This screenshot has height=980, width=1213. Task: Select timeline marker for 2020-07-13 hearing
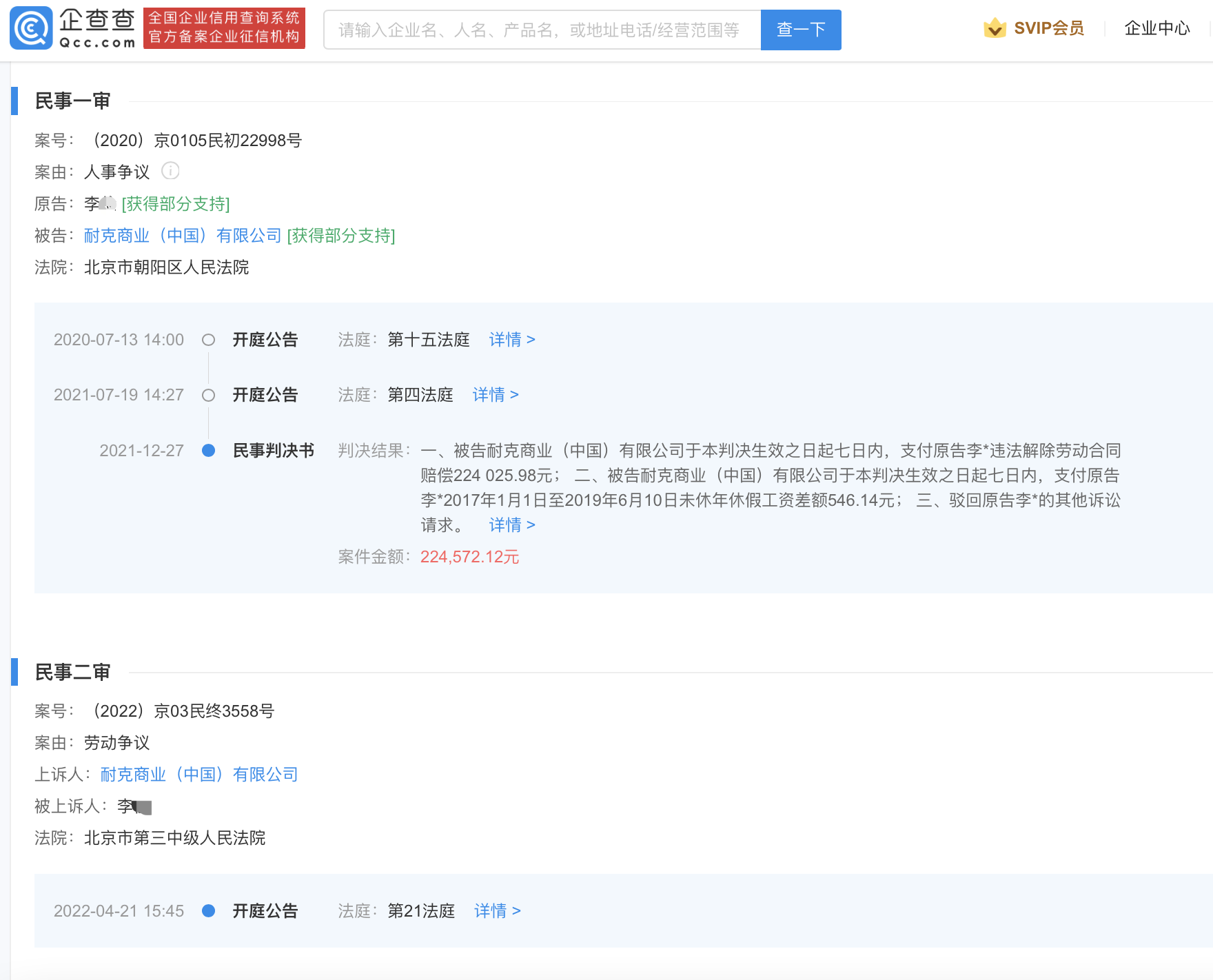point(208,340)
